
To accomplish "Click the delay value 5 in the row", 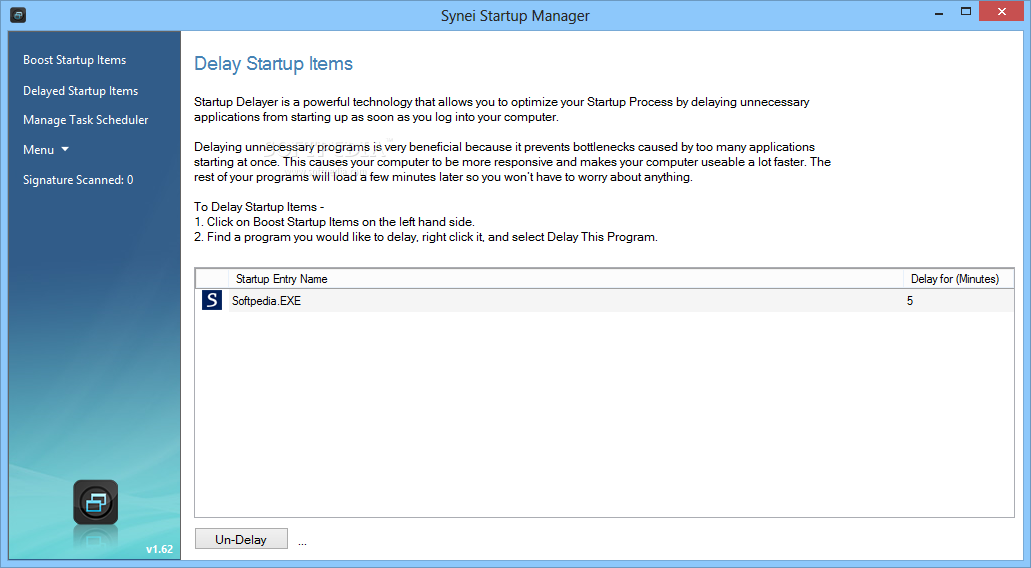I will point(910,301).
